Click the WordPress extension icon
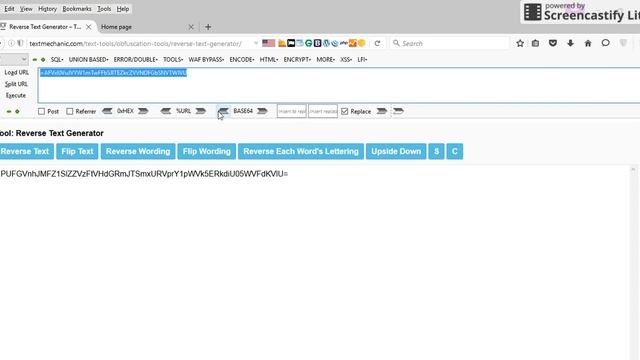The width and height of the screenshot is (640, 360). pyautogui.click(x=326, y=43)
